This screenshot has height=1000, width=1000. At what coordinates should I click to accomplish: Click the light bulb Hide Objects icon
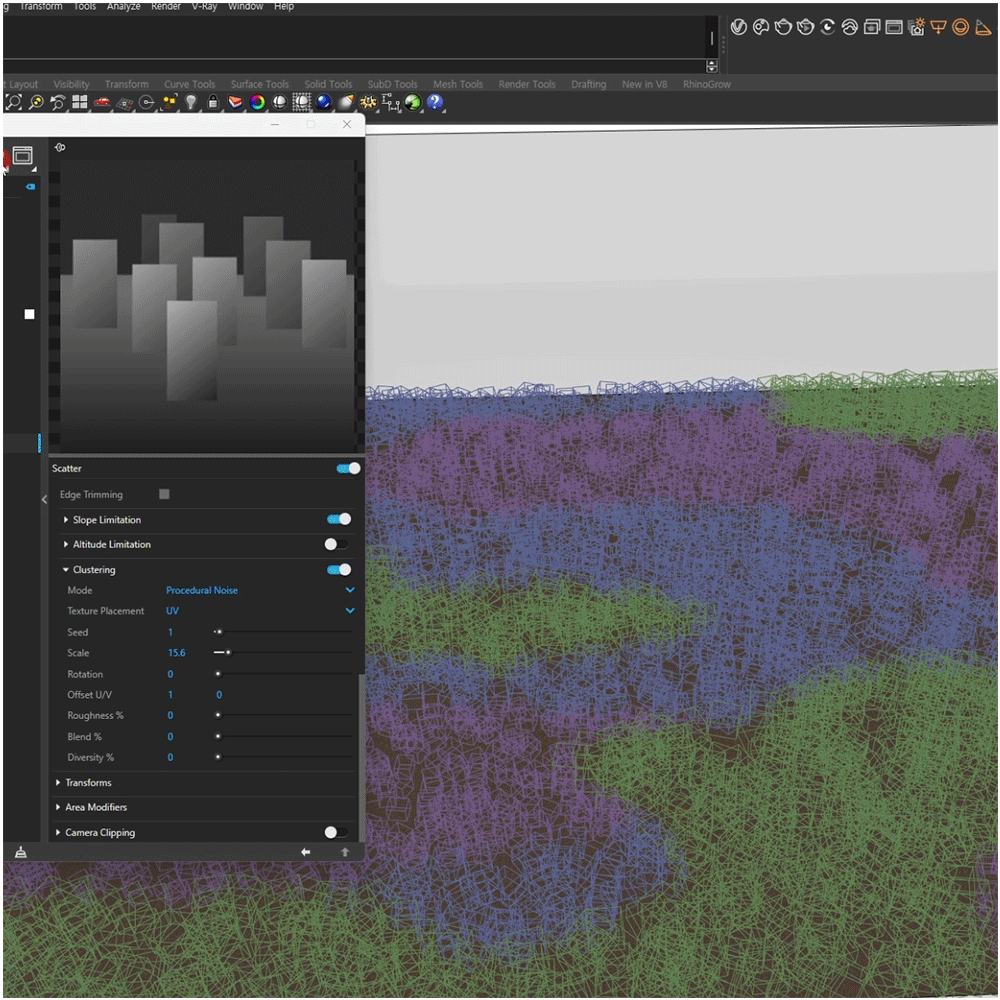191,102
